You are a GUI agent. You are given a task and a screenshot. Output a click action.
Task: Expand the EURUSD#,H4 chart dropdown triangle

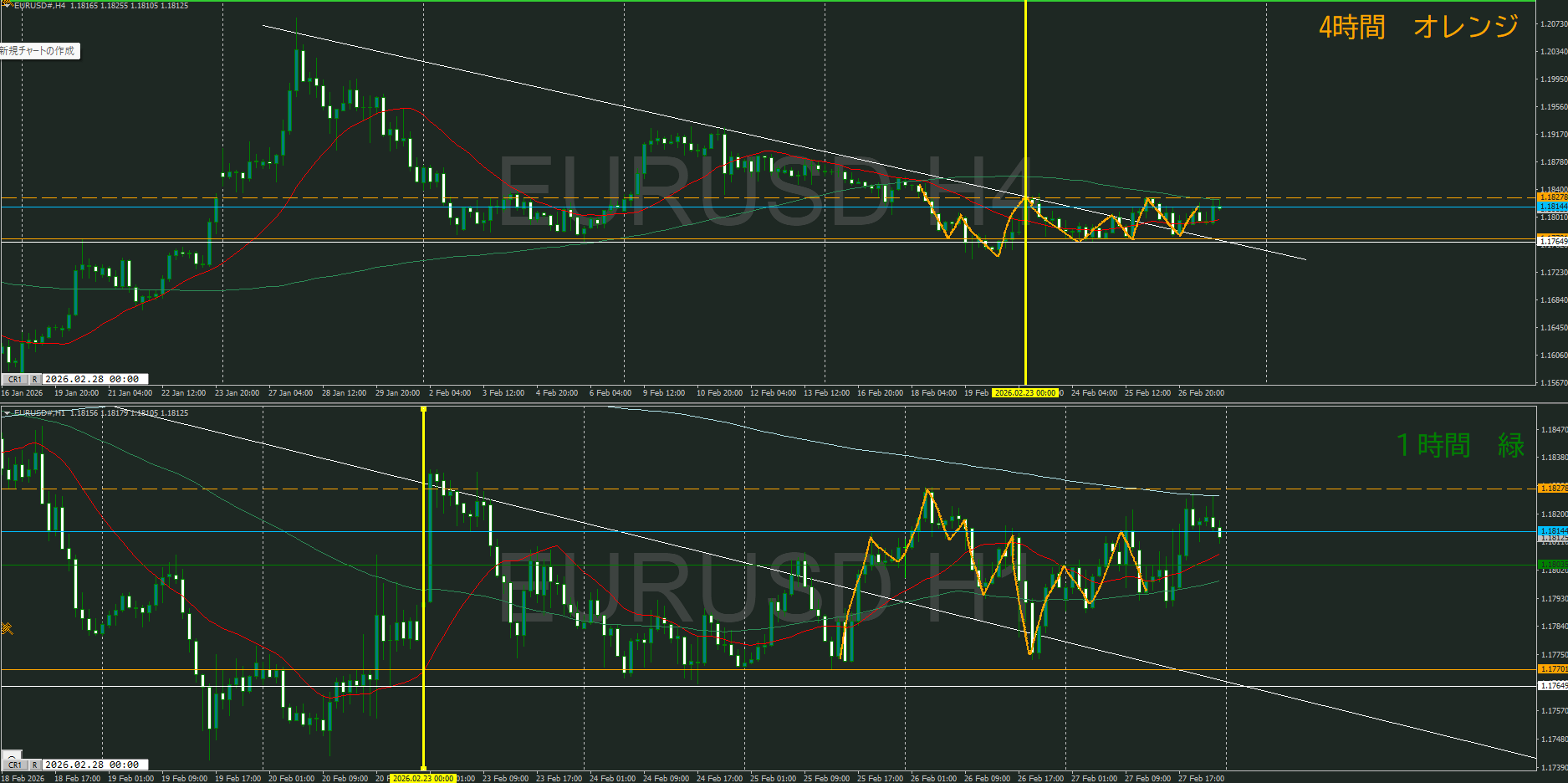click(8, 6)
